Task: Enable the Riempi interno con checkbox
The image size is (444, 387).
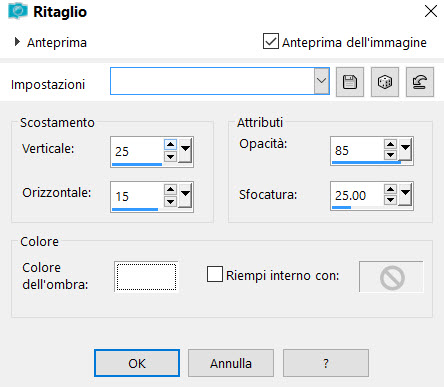Action: 215,274
